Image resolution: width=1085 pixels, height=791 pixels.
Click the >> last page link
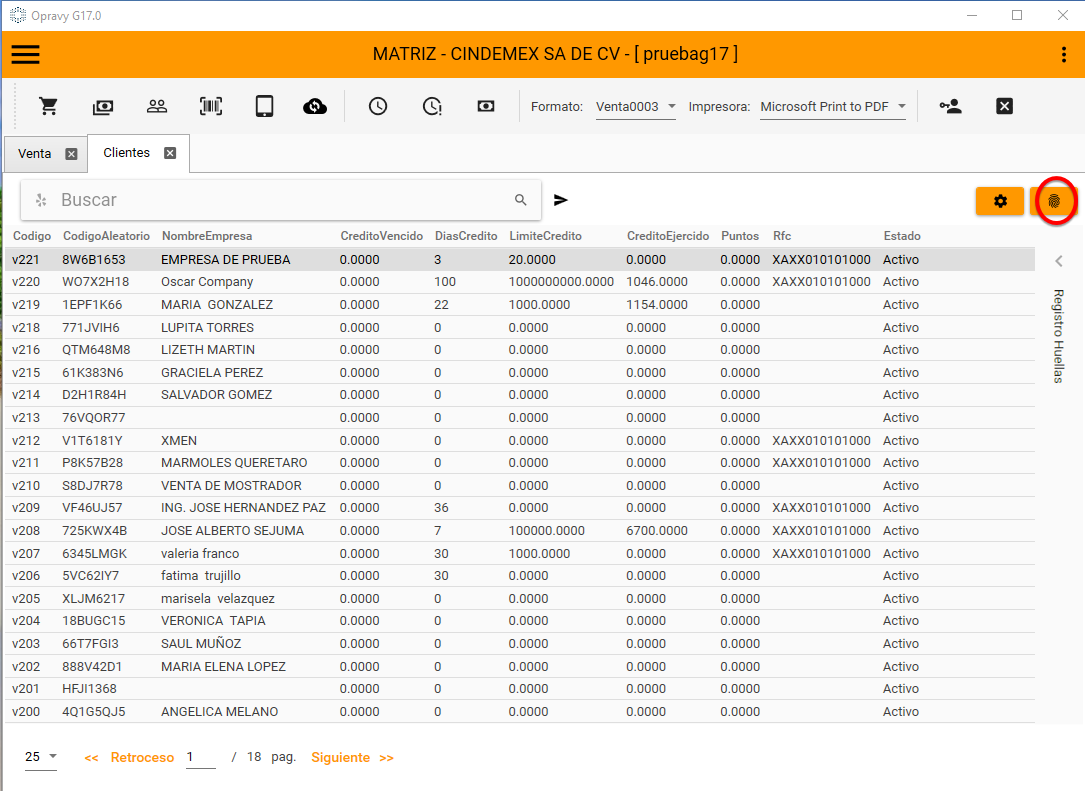(386, 758)
